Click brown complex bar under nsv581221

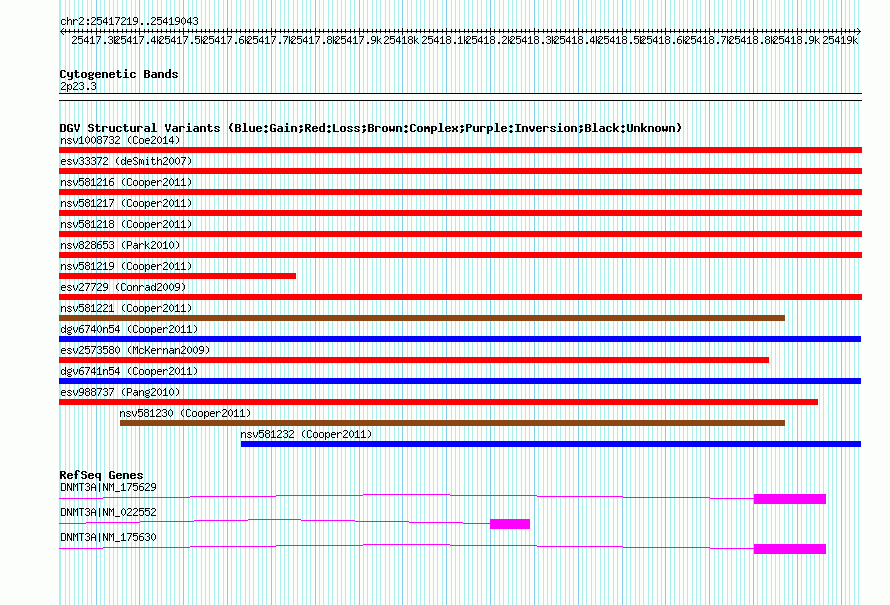tap(422, 318)
